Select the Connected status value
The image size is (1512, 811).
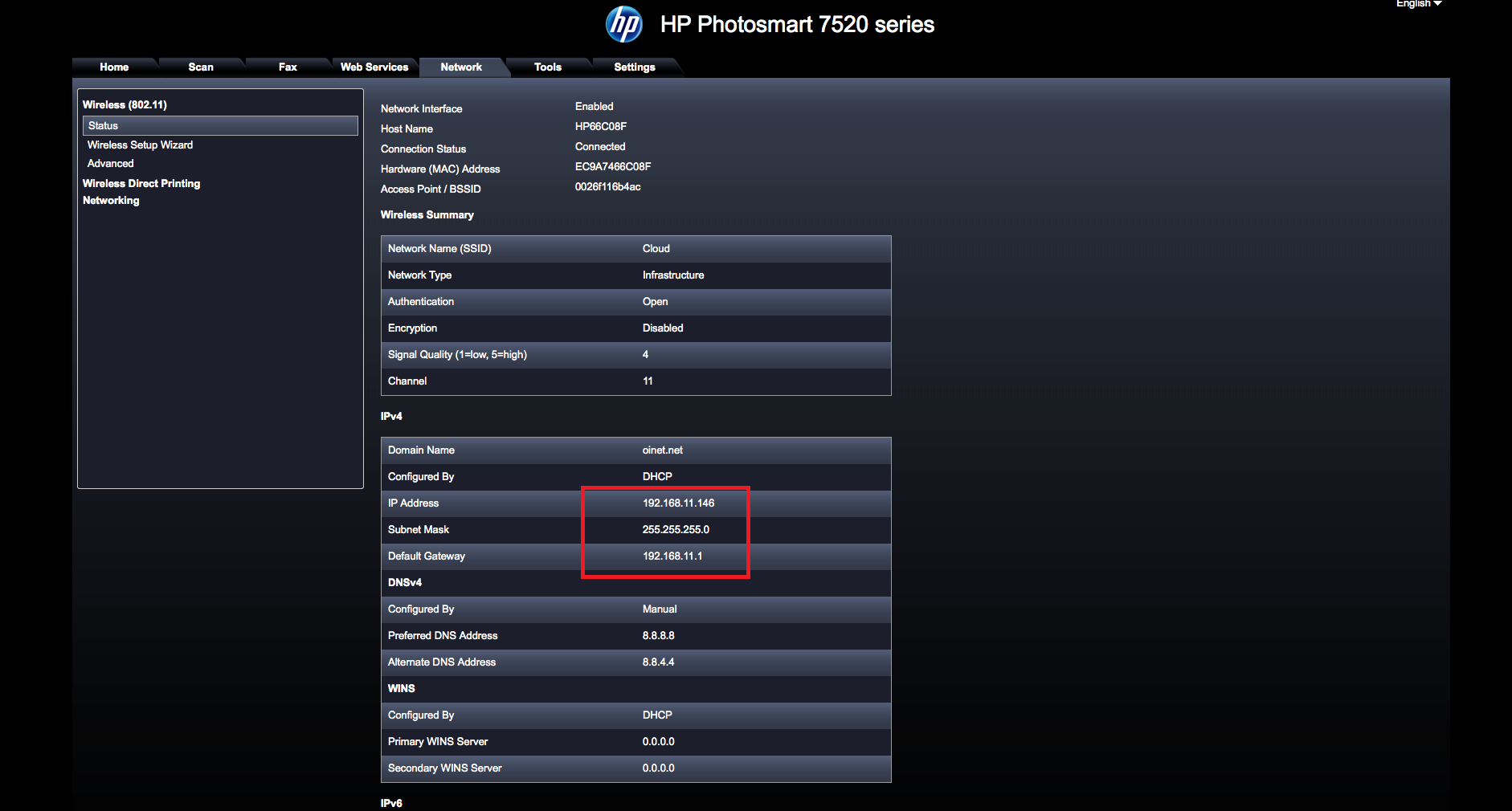coord(600,147)
